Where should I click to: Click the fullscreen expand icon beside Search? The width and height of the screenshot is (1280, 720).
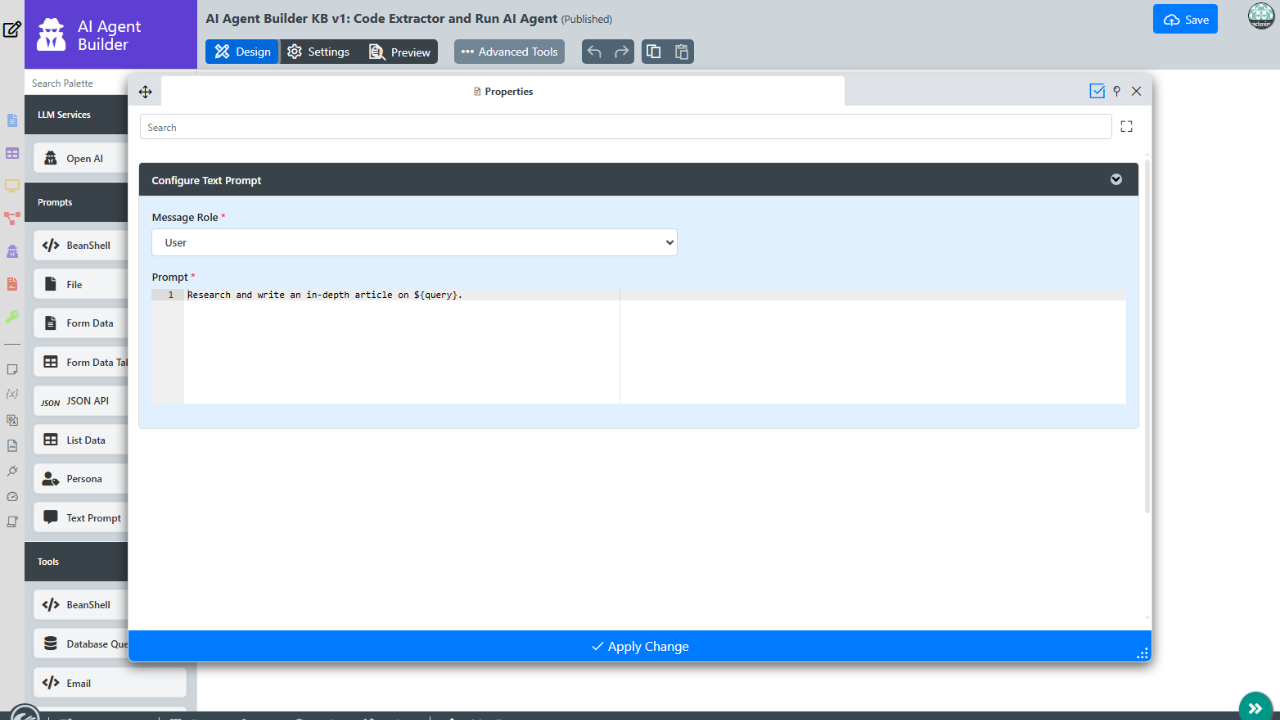pyautogui.click(x=1127, y=127)
